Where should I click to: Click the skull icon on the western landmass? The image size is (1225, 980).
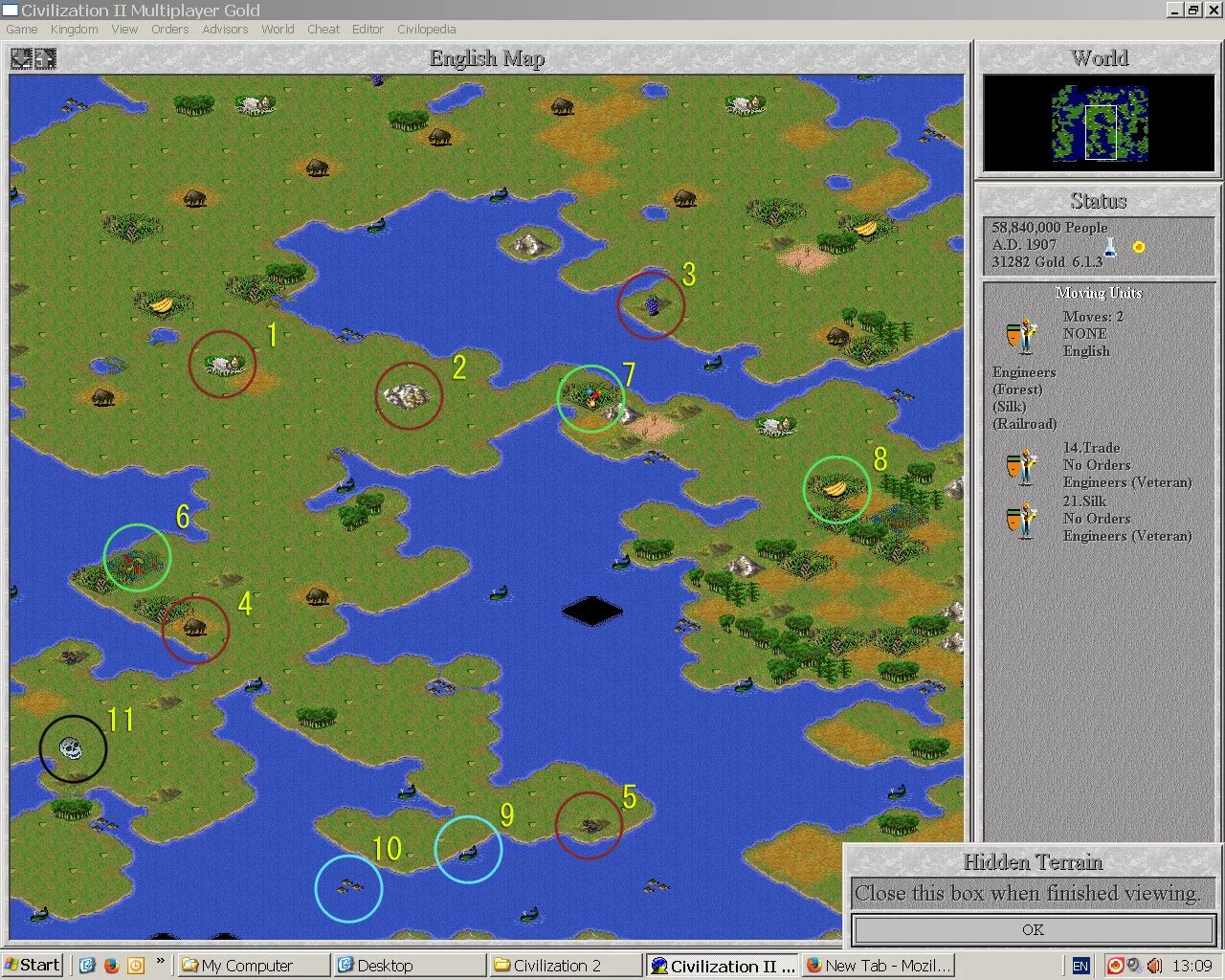coord(71,747)
